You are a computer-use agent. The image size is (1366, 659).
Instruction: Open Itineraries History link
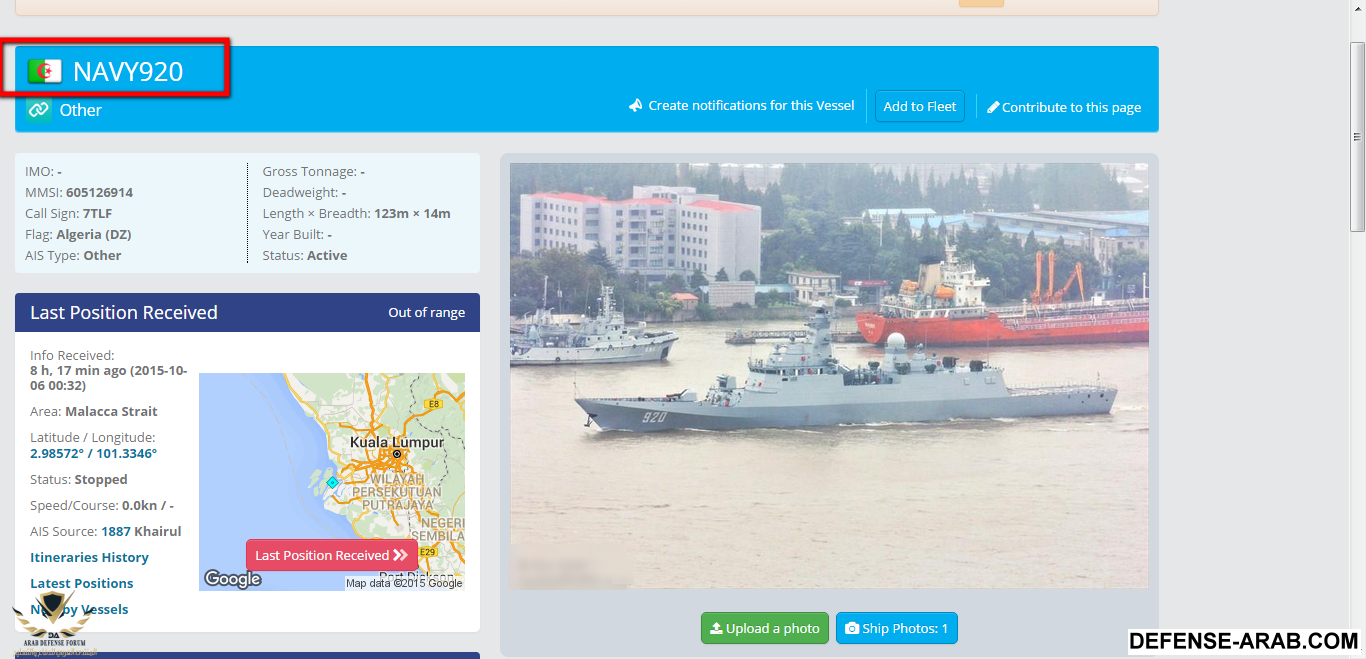[89, 557]
